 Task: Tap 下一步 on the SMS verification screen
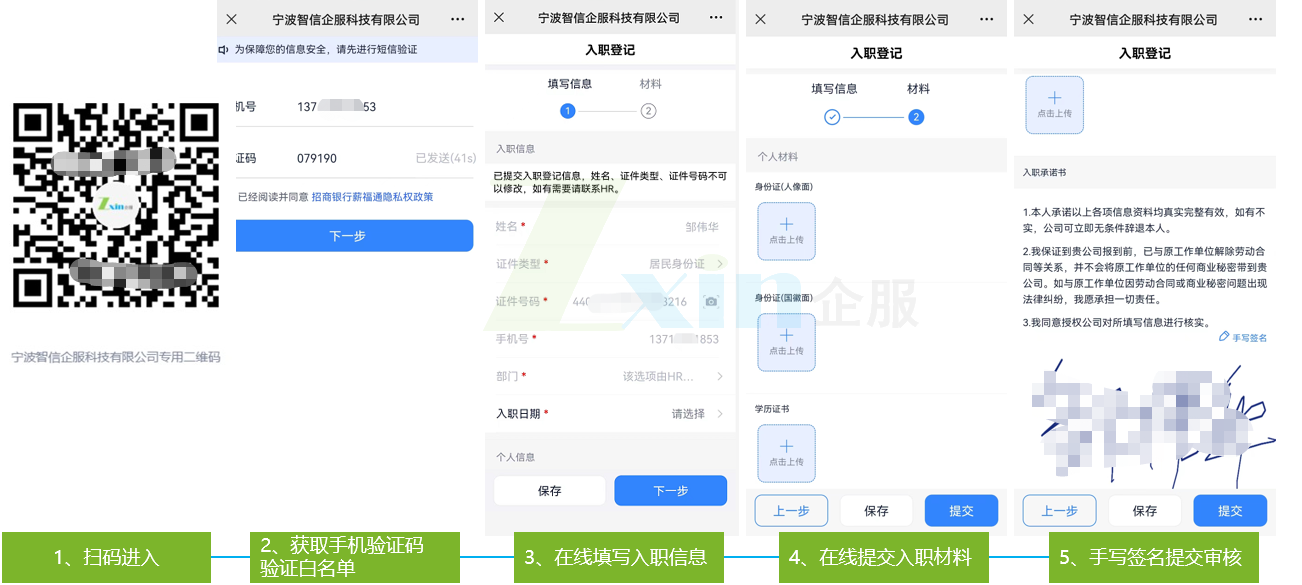pyautogui.click(x=354, y=236)
